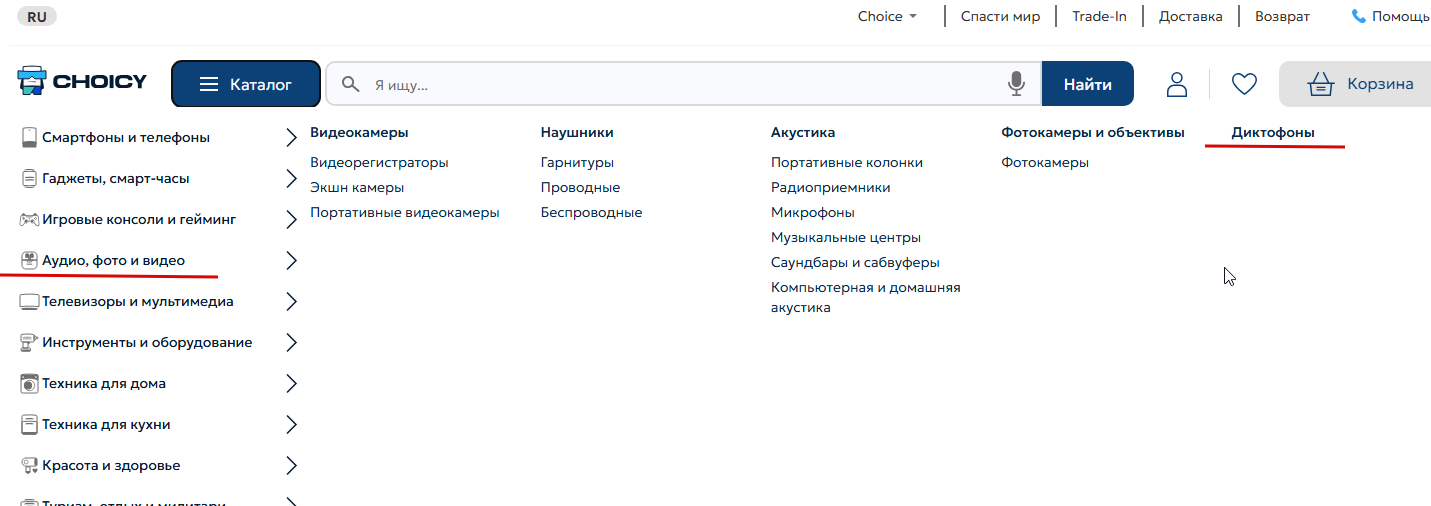1431x506 pixels.
Task: Activate voice search microphone icon
Action: click(1017, 84)
